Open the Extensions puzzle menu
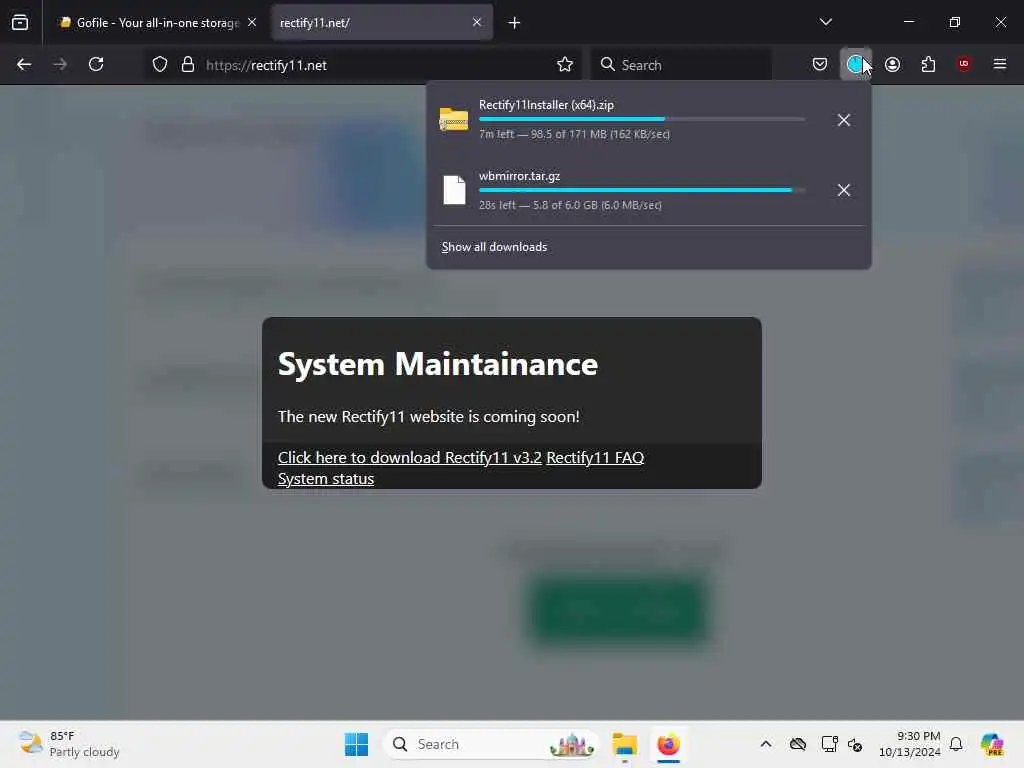 point(928,64)
